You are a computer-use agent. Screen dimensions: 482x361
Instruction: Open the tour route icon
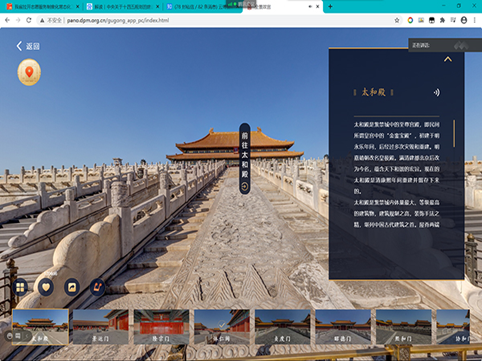(98, 287)
